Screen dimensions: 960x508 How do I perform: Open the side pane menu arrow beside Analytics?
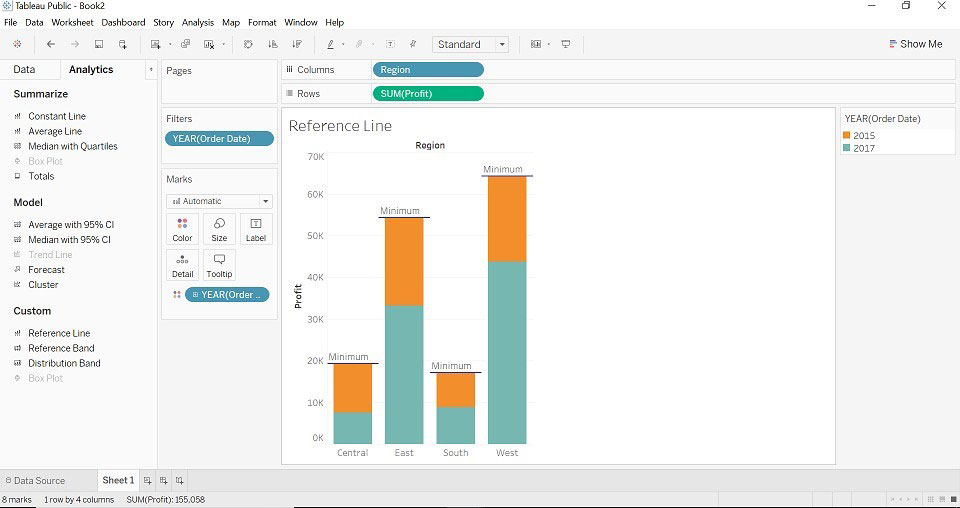click(151, 70)
